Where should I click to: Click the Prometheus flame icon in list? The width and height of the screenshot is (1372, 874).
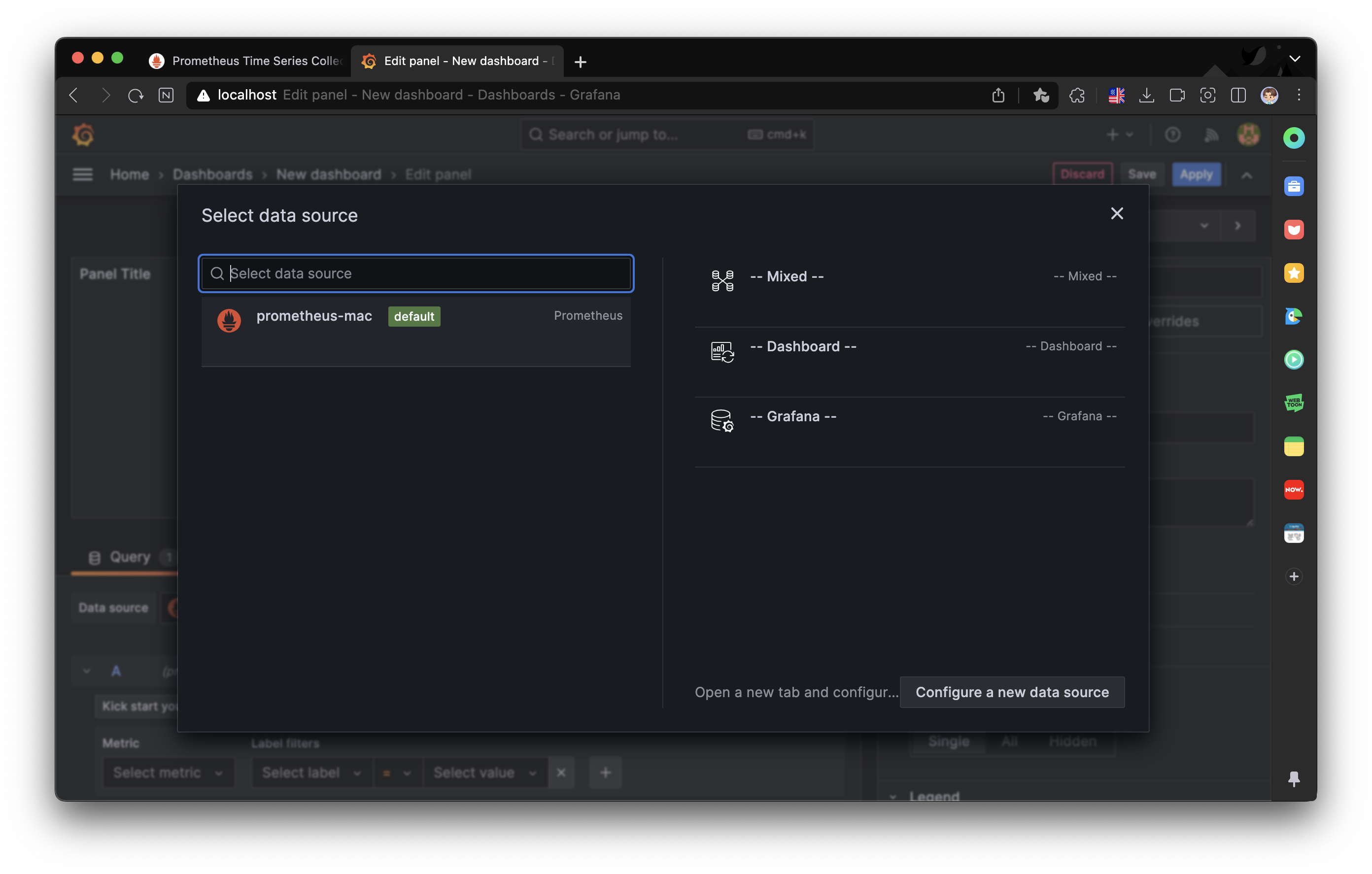click(x=229, y=320)
